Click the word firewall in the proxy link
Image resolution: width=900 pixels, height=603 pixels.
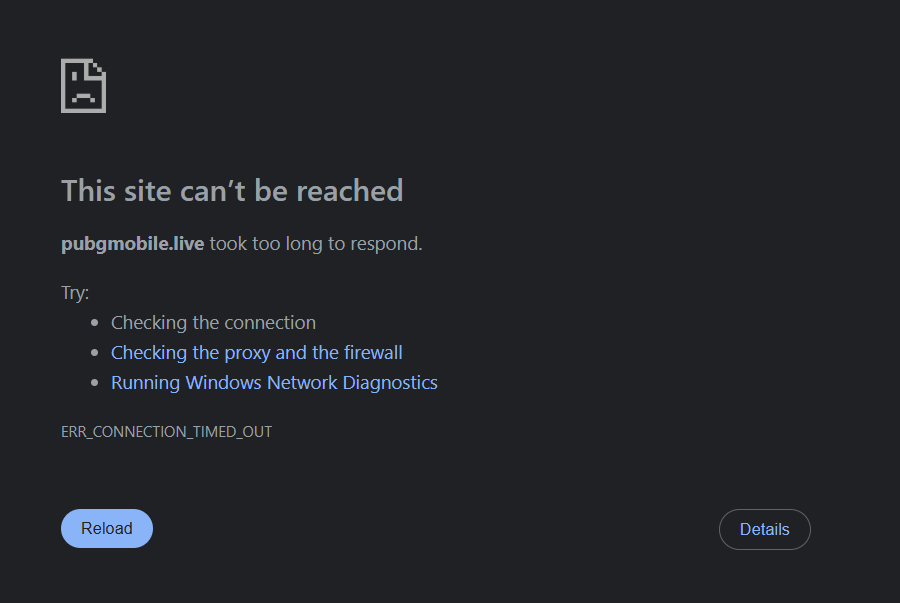(373, 353)
